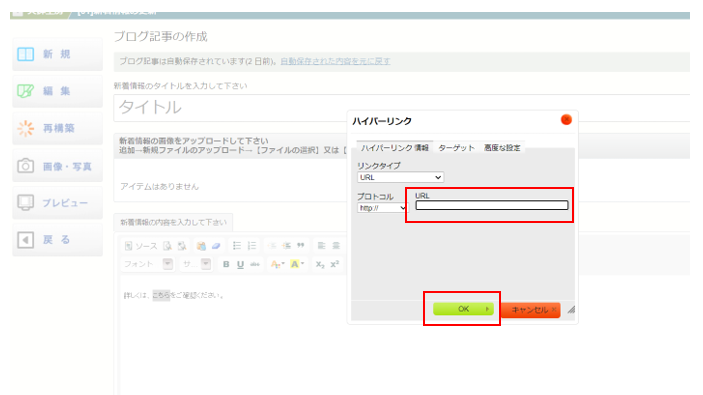Click the 新着情報の内容を入力して下さい tab label
This screenshot has width=703, height=395.
tap(174, 222)
